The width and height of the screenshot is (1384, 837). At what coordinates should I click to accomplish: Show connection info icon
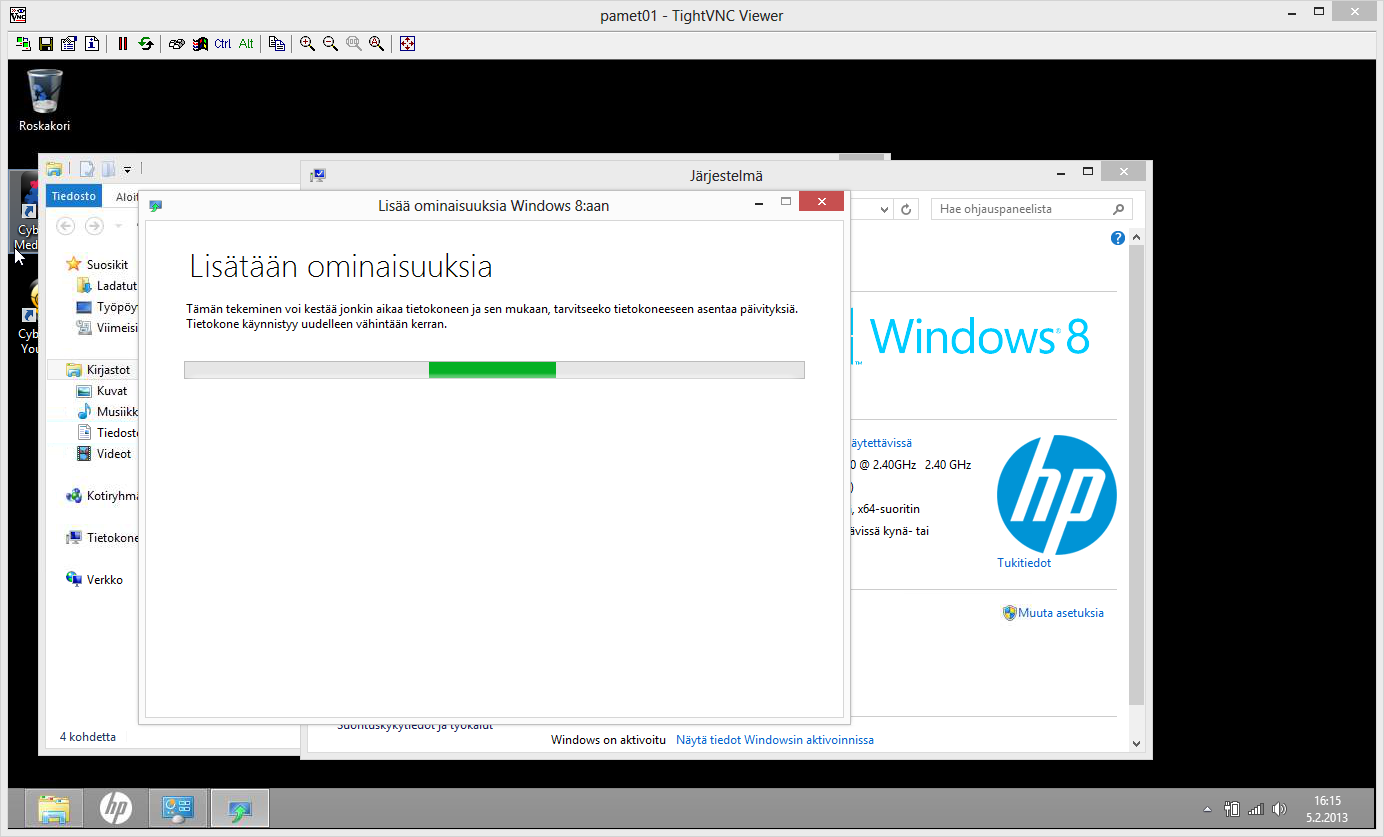click(92, 44)
